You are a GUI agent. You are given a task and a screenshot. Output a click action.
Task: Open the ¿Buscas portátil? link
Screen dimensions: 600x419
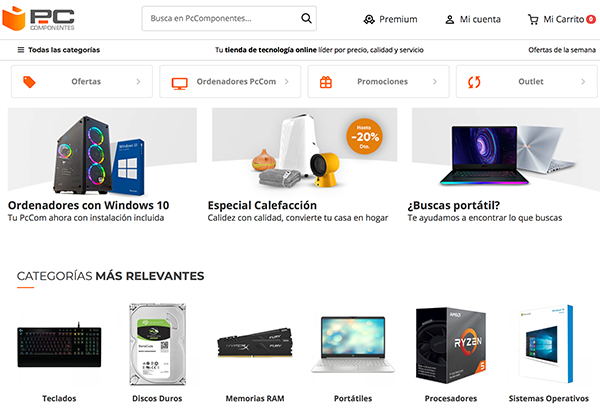coord(454,205)
